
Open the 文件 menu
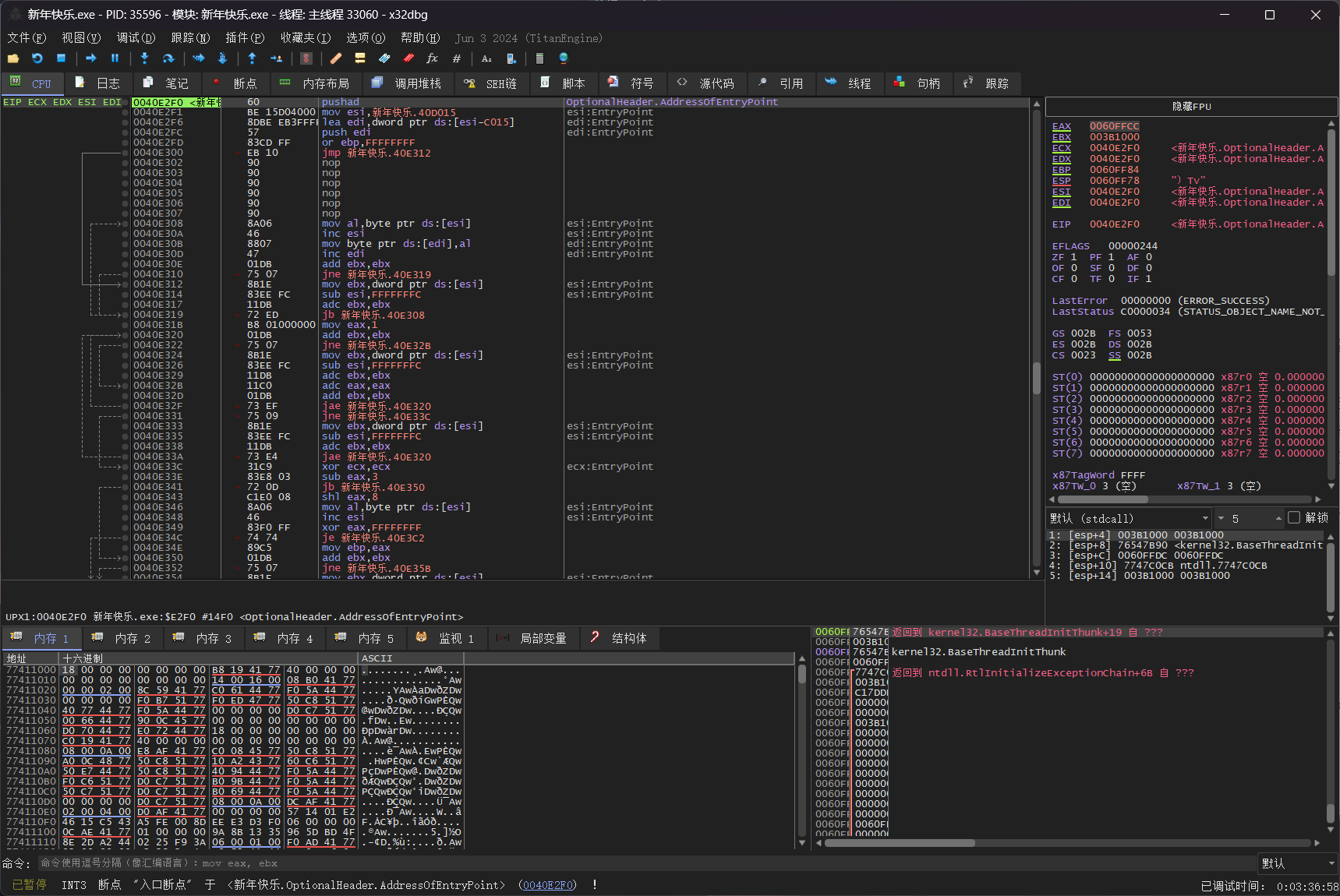[27, 37]
